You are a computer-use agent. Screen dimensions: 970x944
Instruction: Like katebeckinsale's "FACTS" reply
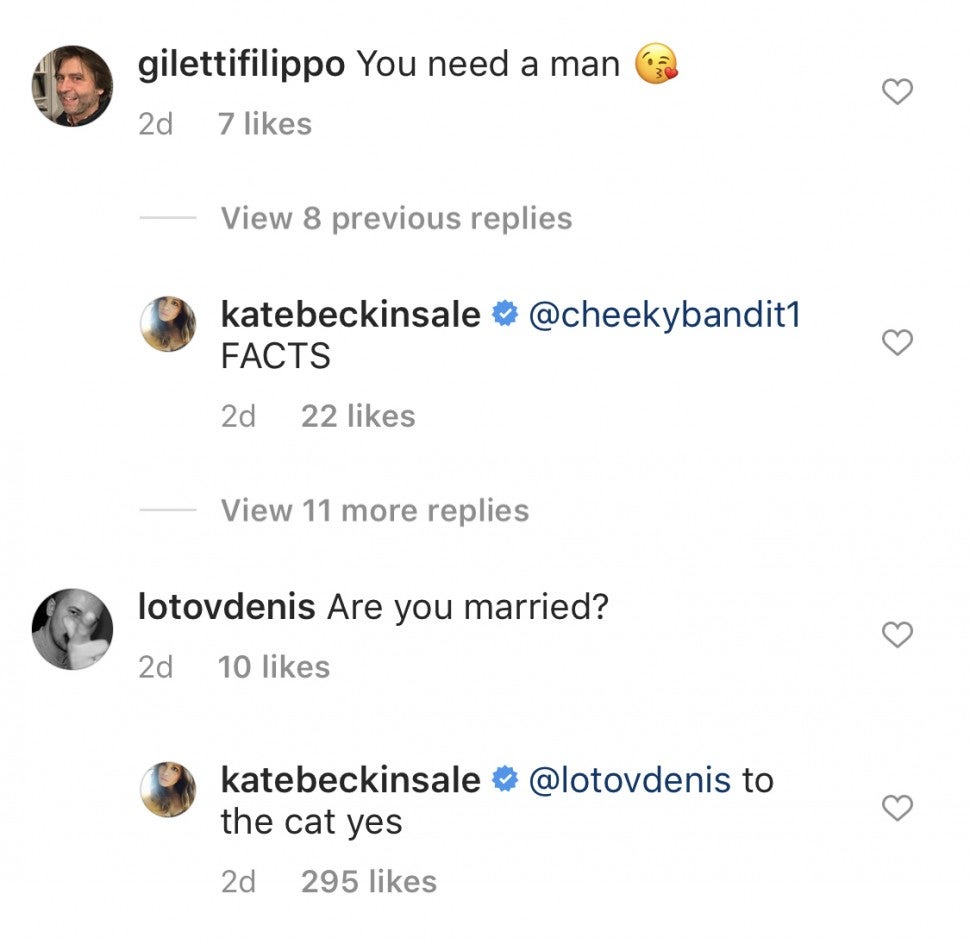tap(898, 343)
